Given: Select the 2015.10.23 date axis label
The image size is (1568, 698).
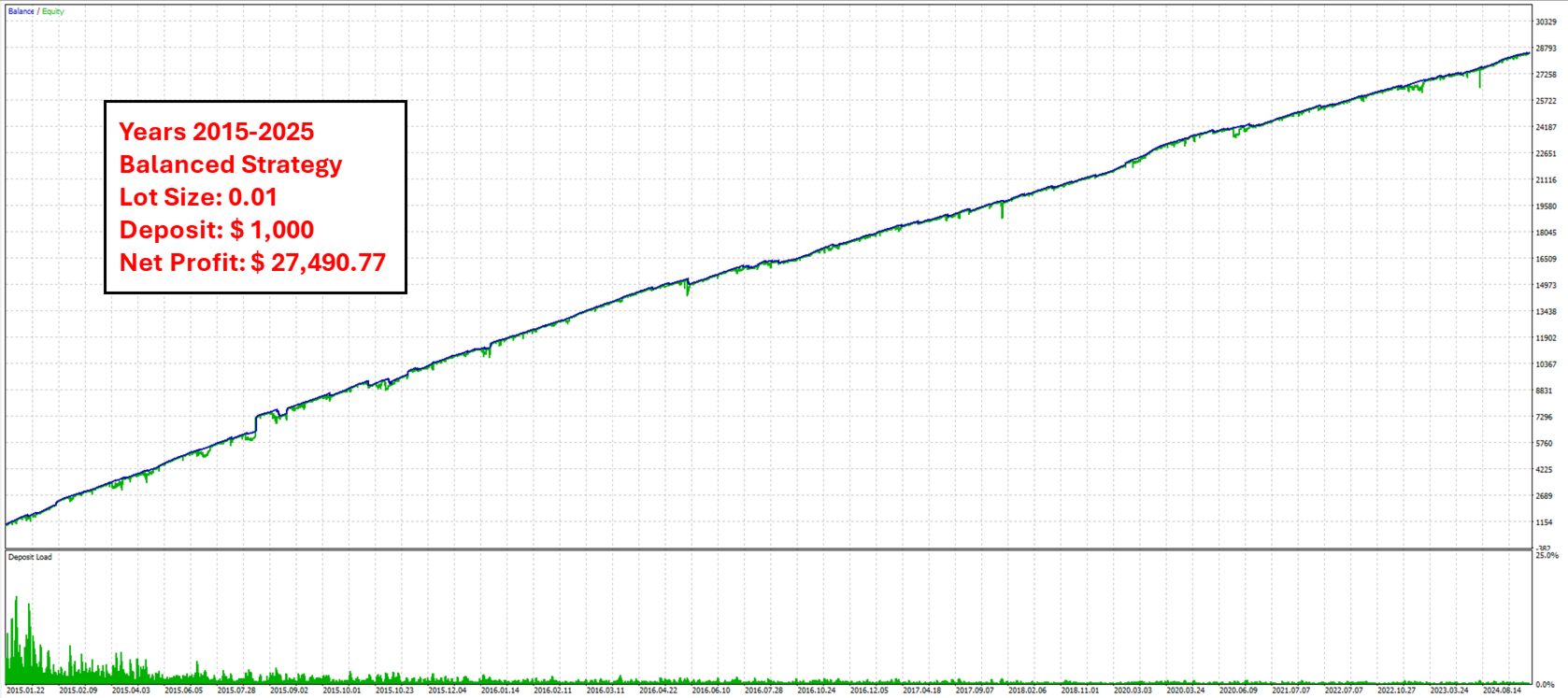Looking at the screenshot, I should pos(394,691).
